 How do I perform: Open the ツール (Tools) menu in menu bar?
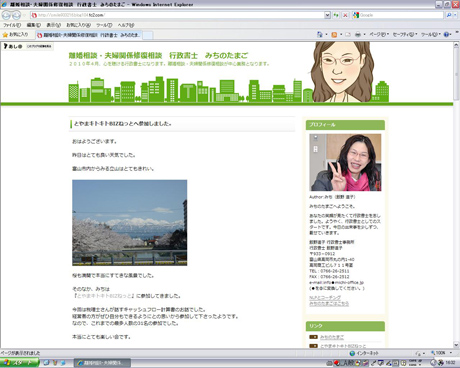(104, 25)
